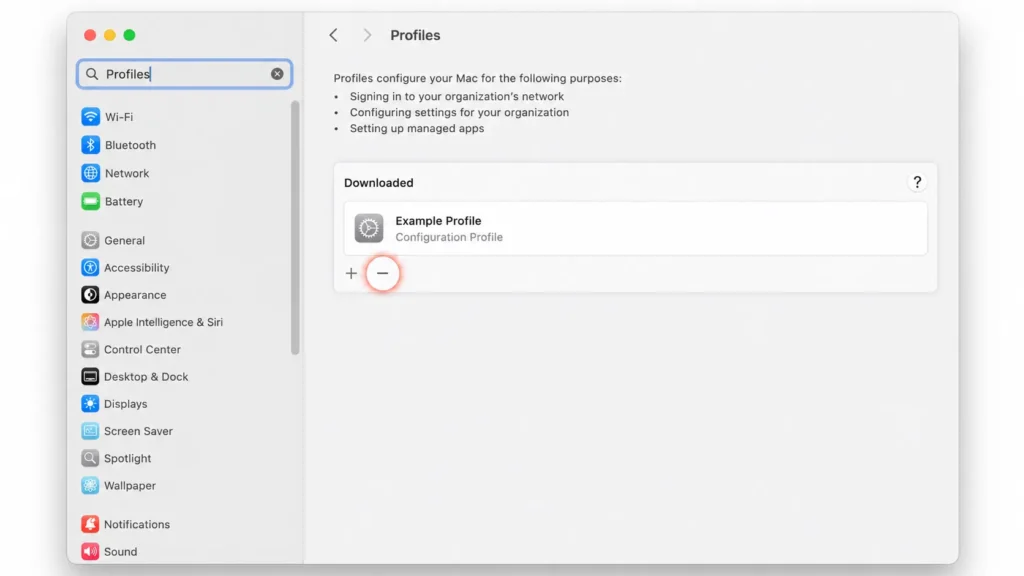Navigate forward with the right chevron
Image resolution: width=1024 pixels, height=576 pixels.
367,35
